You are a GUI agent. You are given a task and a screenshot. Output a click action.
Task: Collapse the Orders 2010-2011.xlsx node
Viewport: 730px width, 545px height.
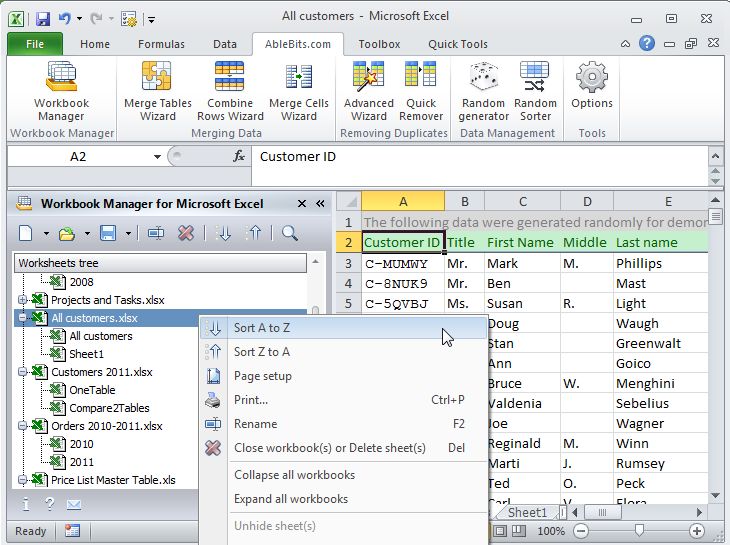tap(22, 426)
